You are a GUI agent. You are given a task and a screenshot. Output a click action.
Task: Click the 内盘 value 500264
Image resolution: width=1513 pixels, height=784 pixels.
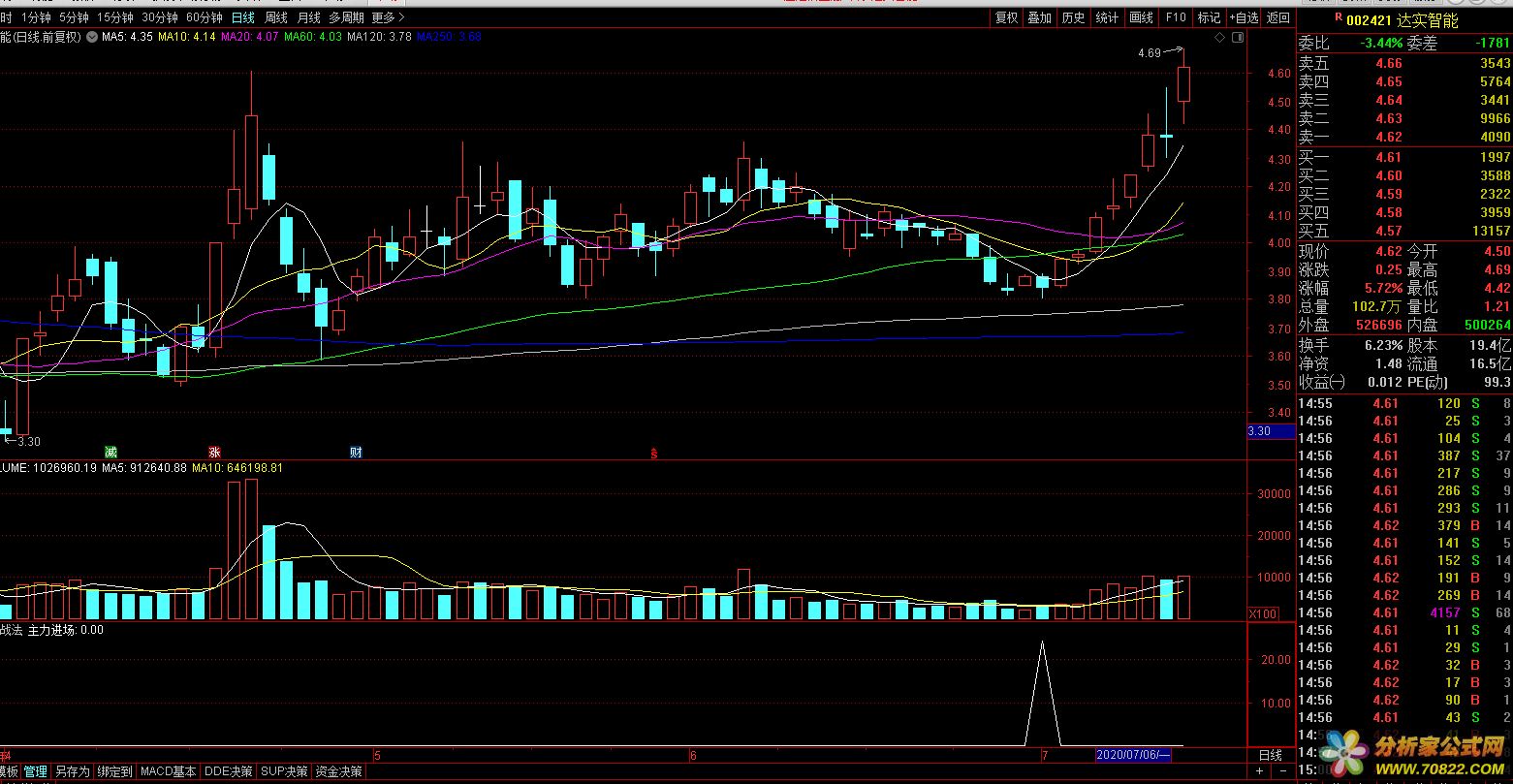[x=1487, y=326]
